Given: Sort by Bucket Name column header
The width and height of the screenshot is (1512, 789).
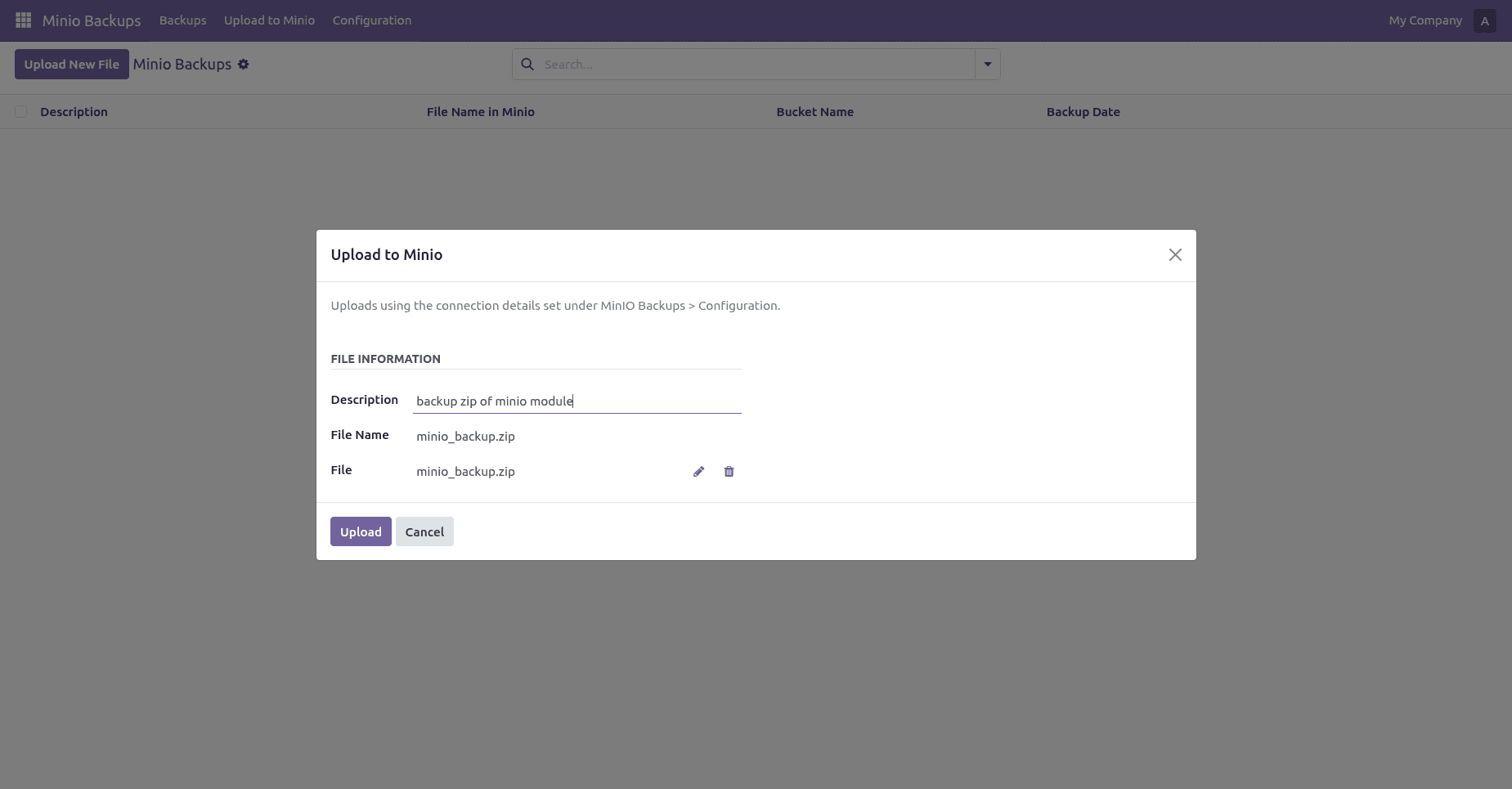Looking at the screenshot, I should click(x=814, y=112).
